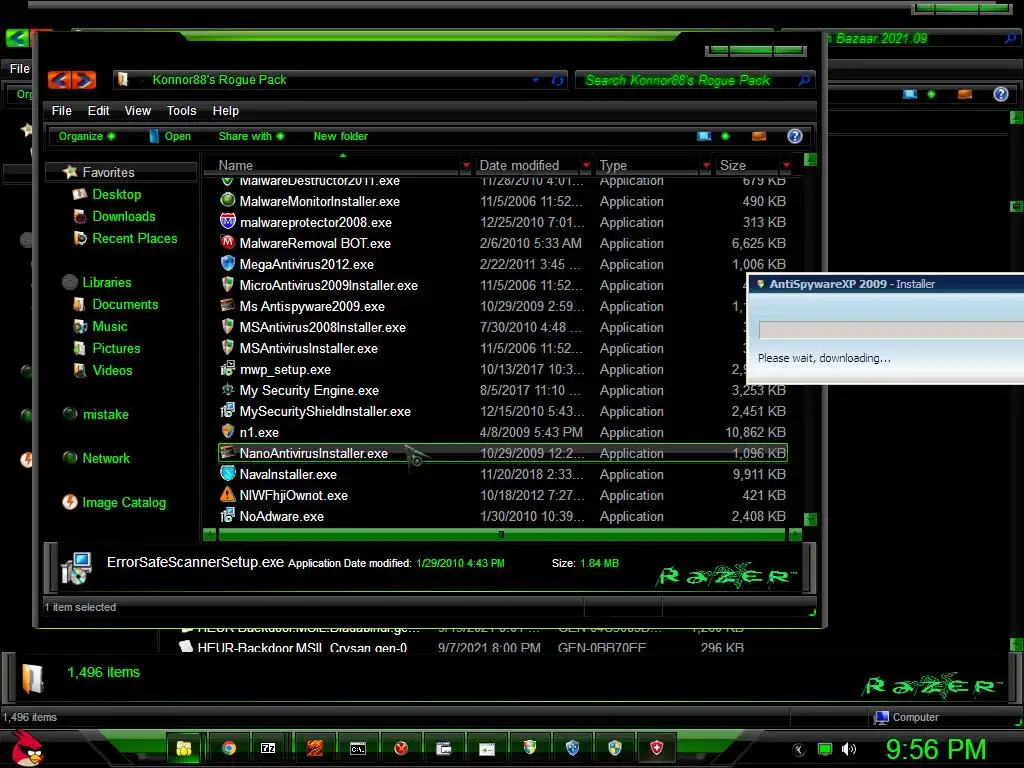This screenshot has height=768, width=1024.
Task: Open the Type column filter dropdown
Action: point(706,166)
